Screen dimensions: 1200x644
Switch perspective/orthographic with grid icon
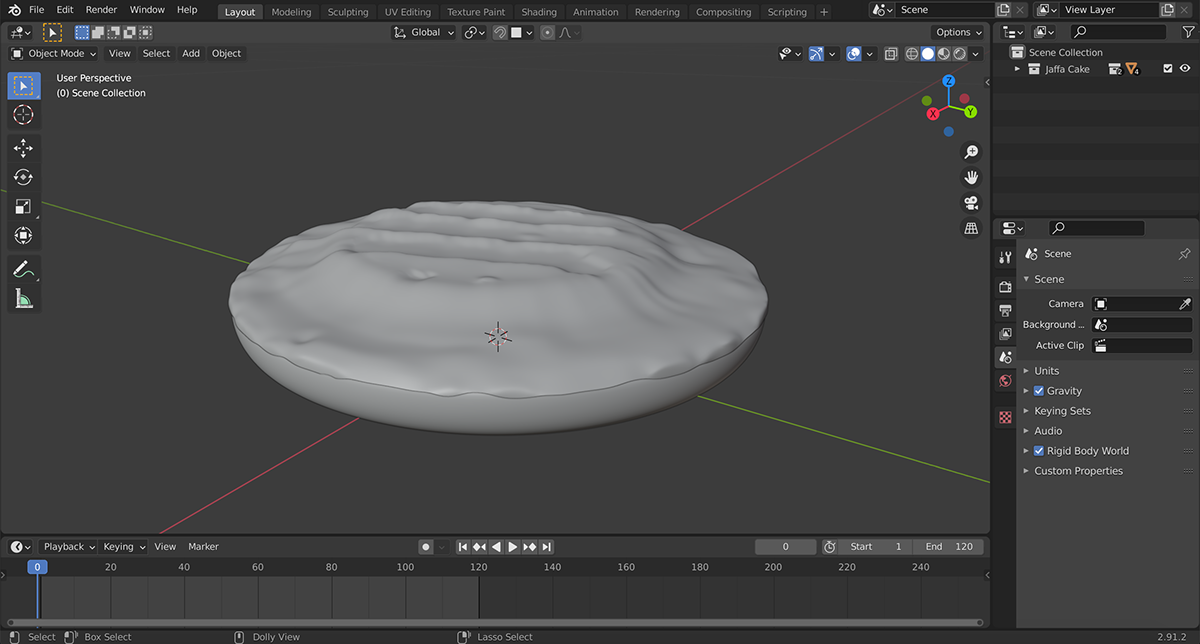(x=971, y=228)
